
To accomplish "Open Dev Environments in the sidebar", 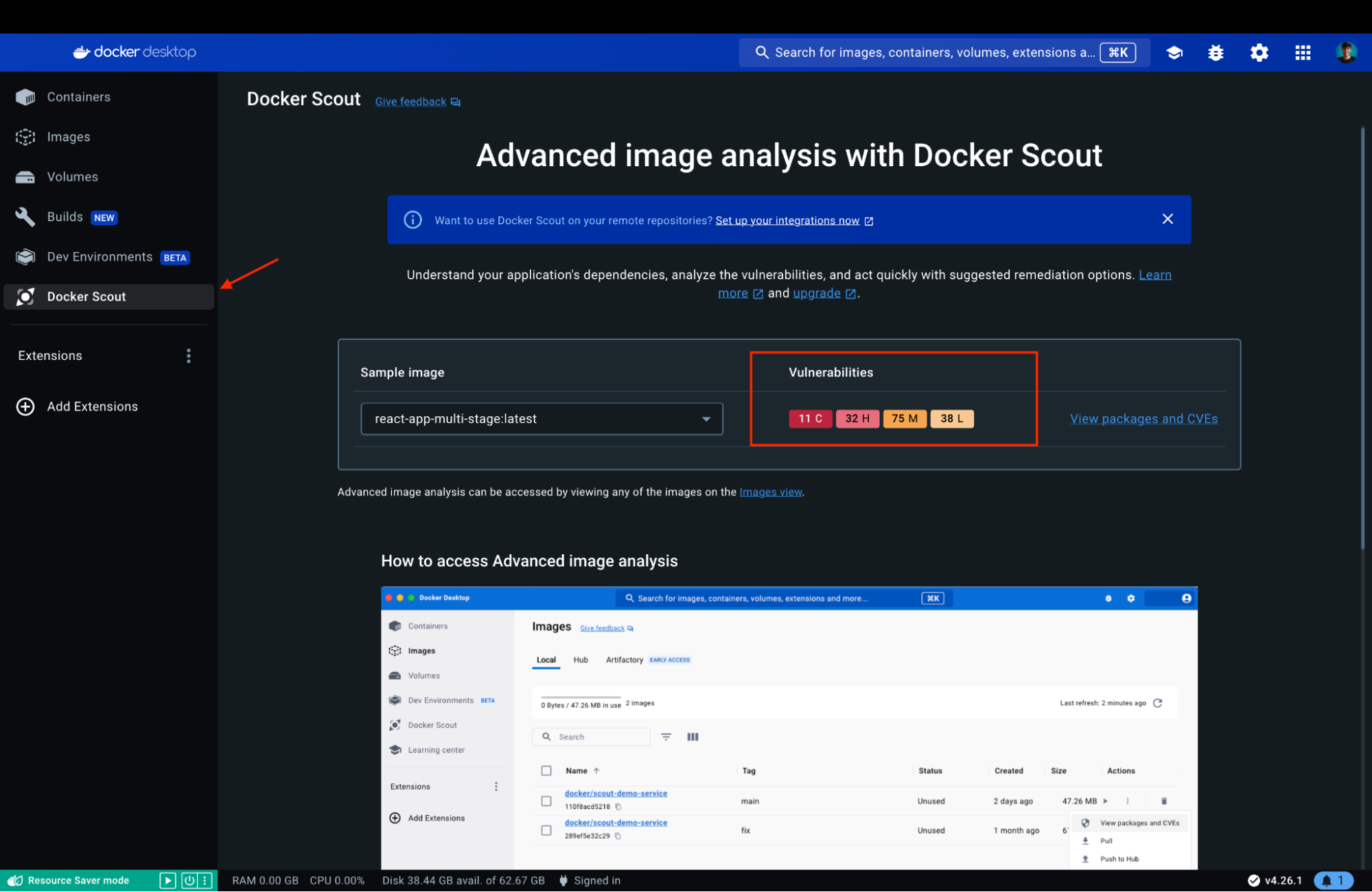I will (100, 257).
